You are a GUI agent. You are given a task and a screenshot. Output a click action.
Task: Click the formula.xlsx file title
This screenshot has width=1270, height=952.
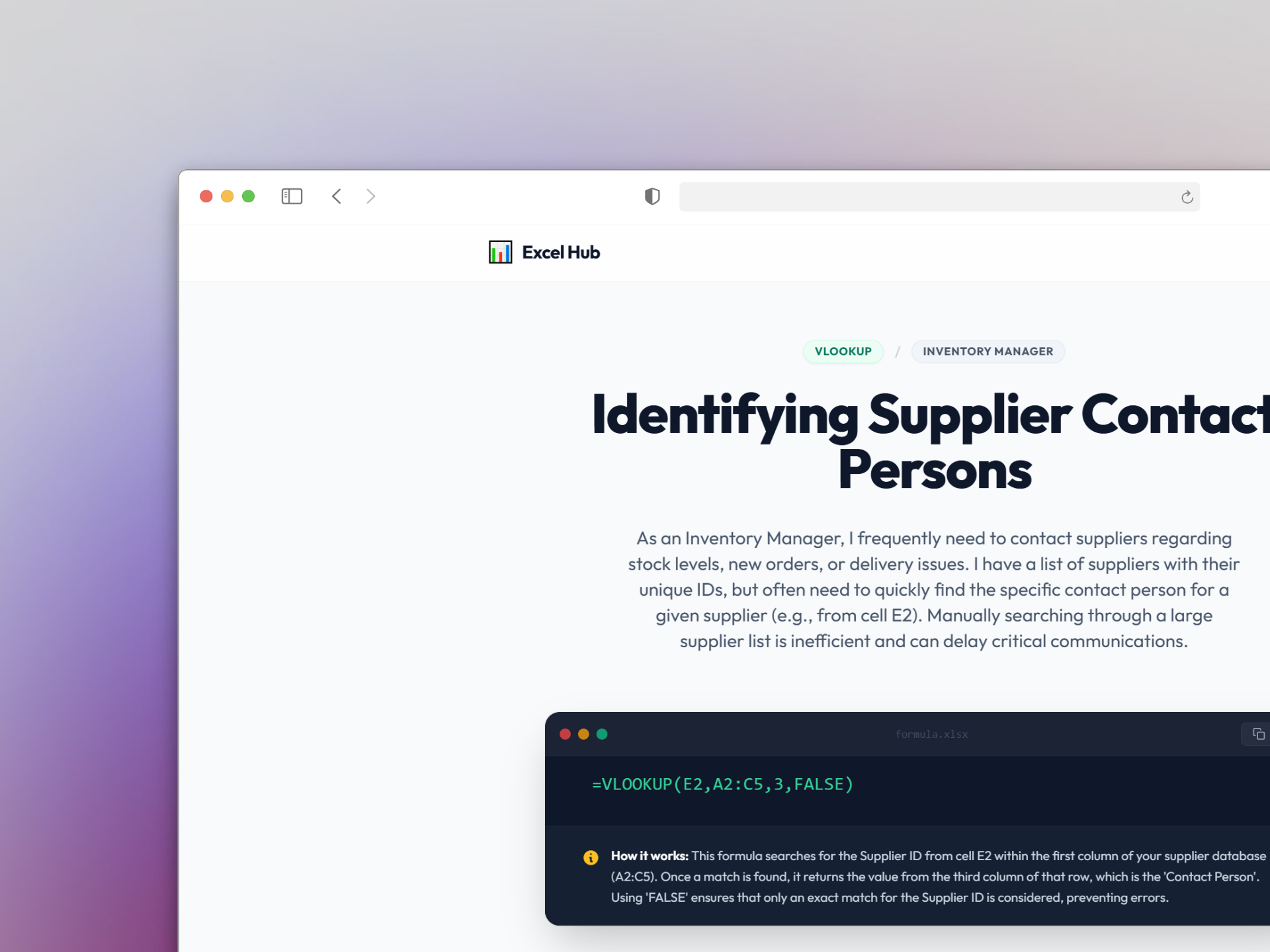click(931, 734)
